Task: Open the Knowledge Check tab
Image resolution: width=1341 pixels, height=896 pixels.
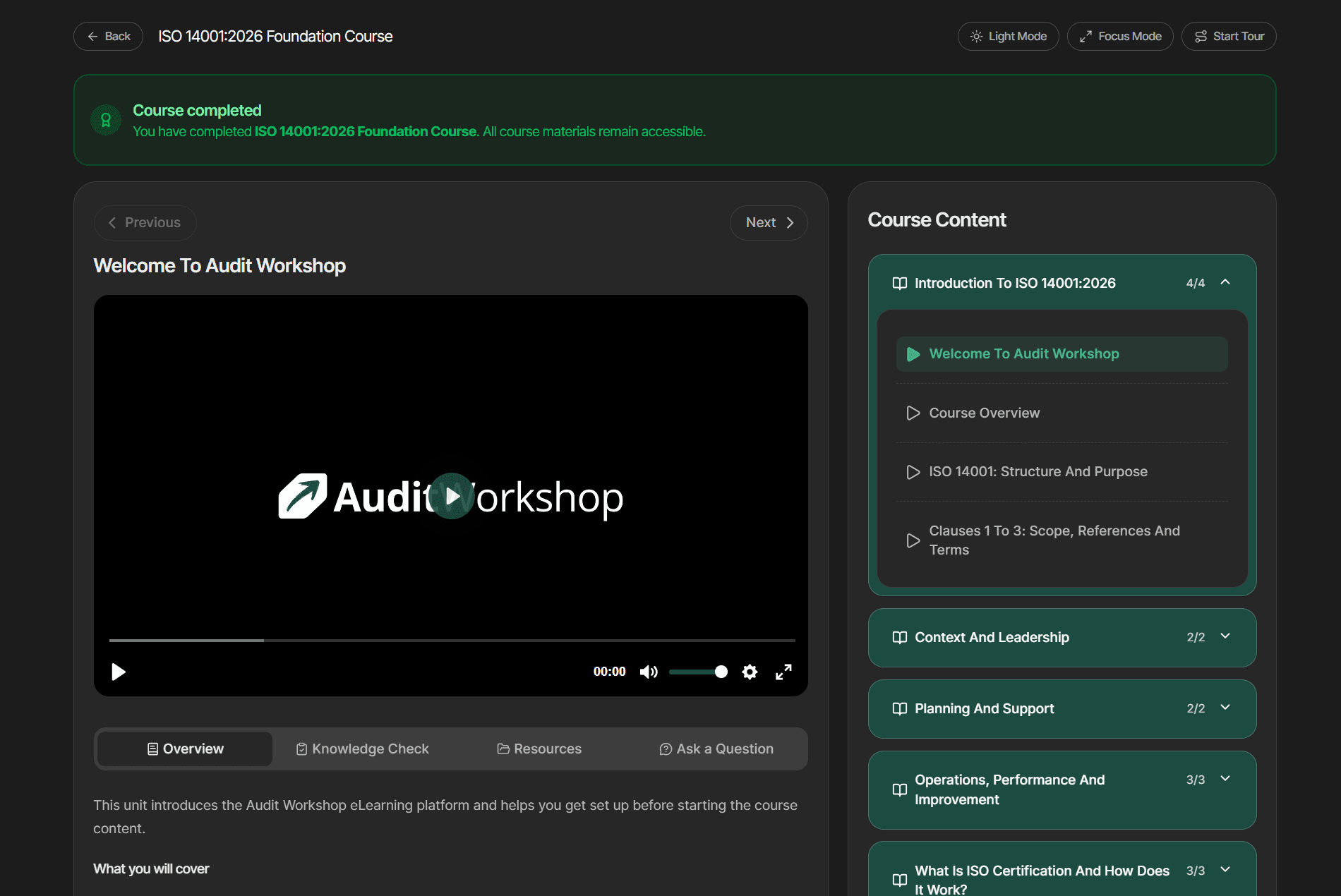Action: (362, 749)
